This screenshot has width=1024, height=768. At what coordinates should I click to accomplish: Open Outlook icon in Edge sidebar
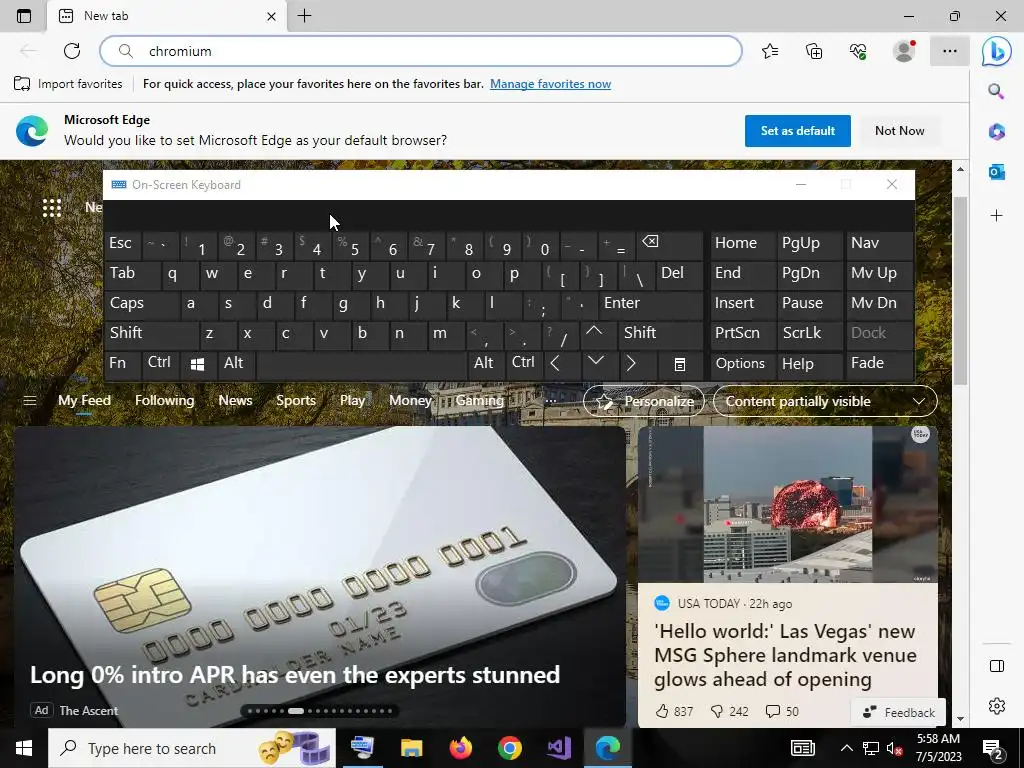(997, 172)
